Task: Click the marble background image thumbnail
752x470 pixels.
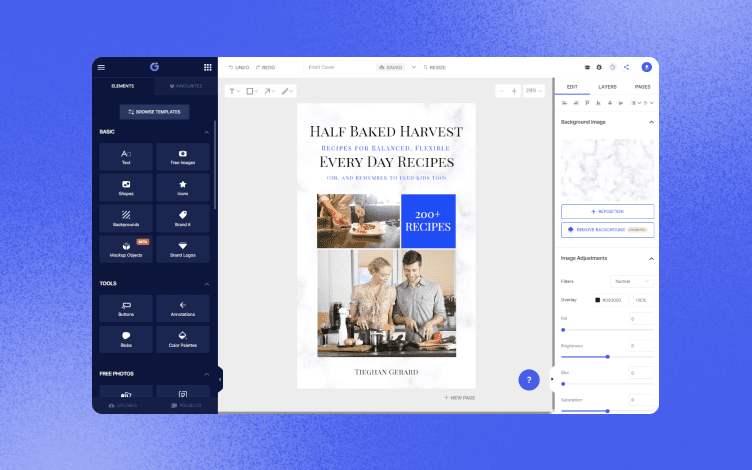Action: (x=607, y=170)
